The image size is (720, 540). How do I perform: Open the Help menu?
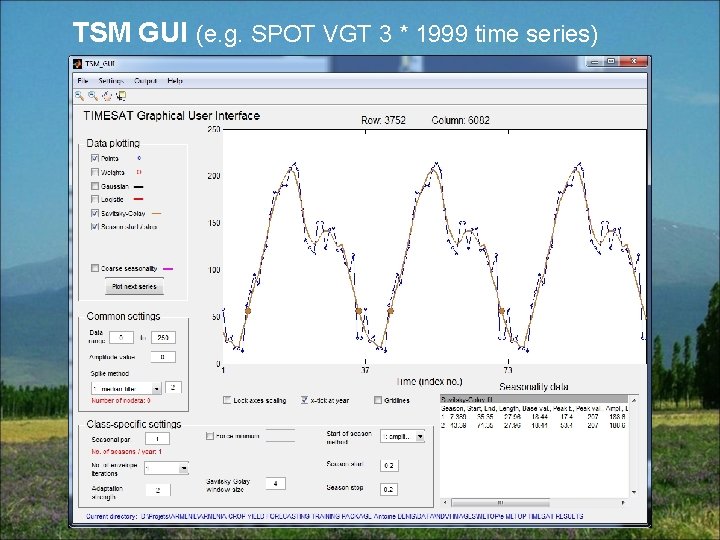click(175, 81)
